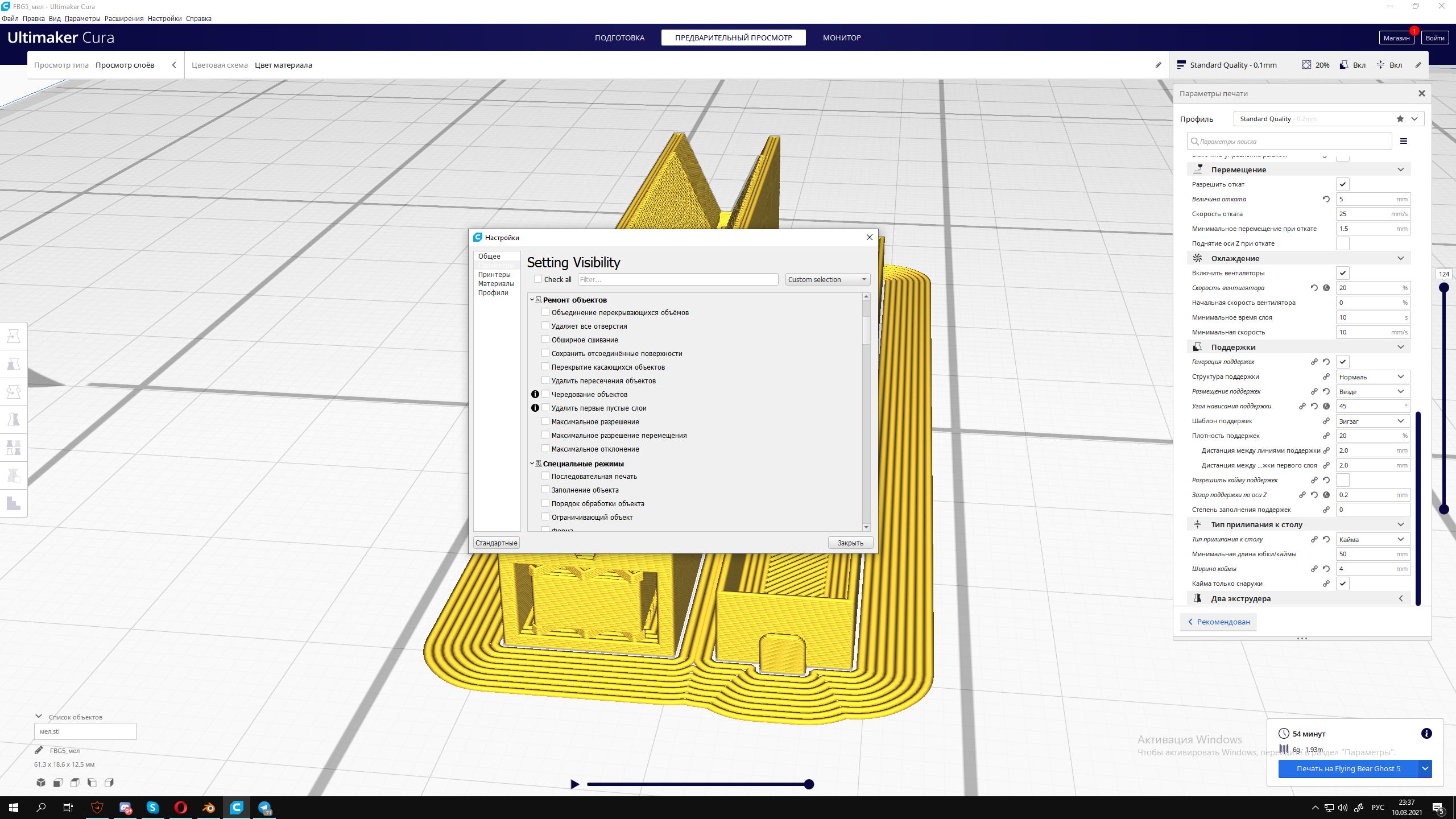The width and height of the screenshot is (1456, 819).
Task: Reset Ширина каймы value
Action: [x=1326, y=569]
